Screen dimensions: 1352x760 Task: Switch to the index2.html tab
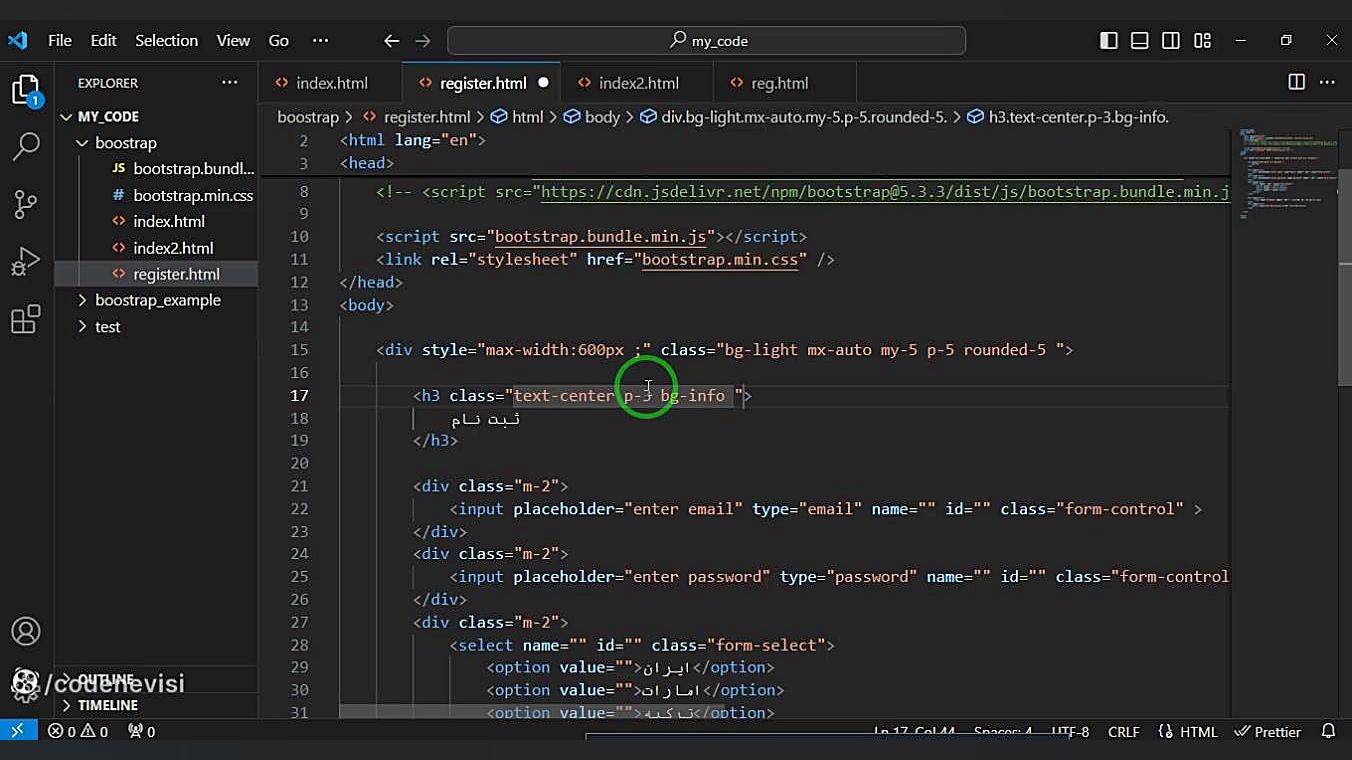click(638, 83)
